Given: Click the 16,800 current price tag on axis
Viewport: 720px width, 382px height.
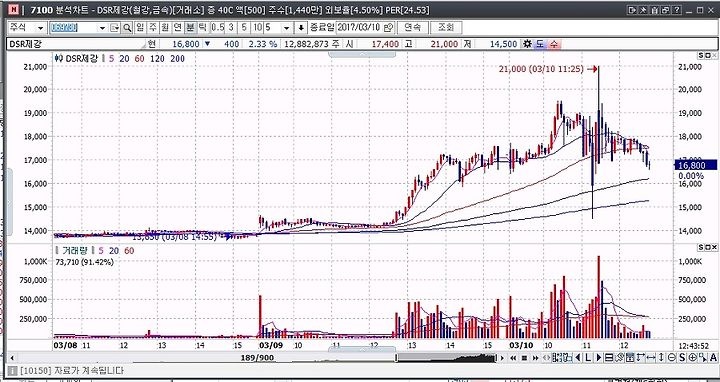Looking at the screenshot, I should 695,165.
